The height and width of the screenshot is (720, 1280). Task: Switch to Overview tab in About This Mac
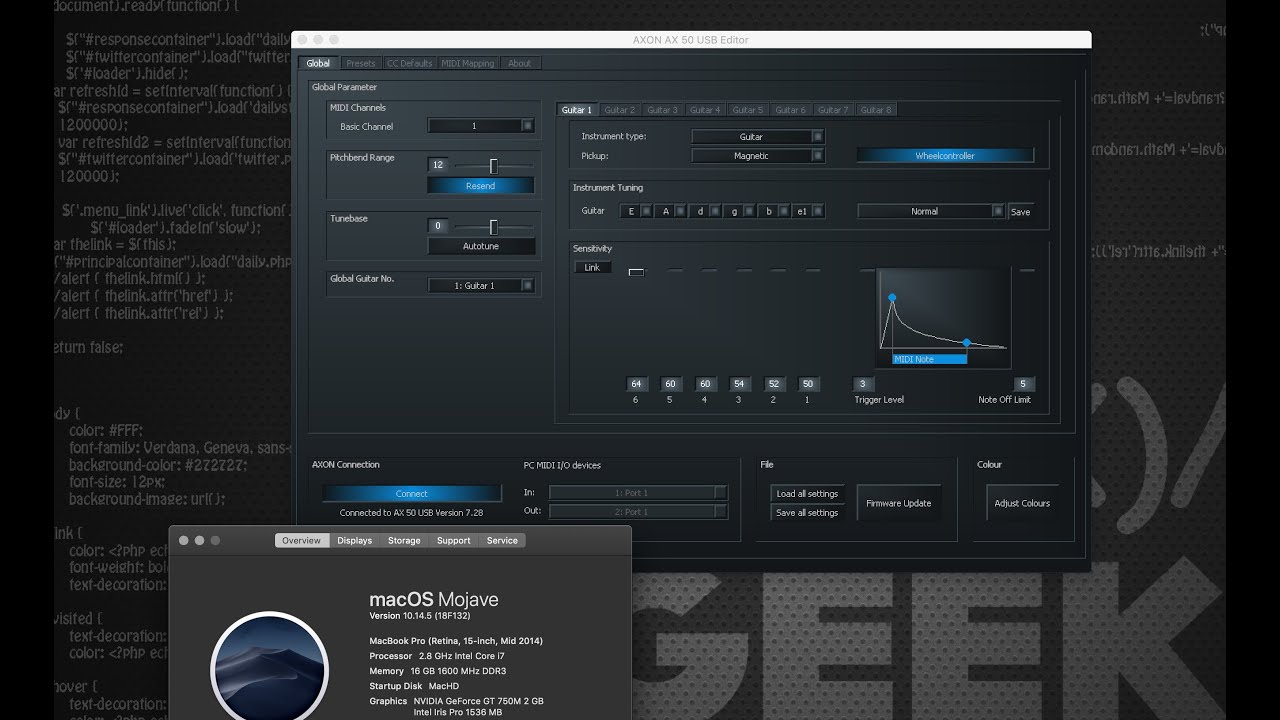point(302,540)
